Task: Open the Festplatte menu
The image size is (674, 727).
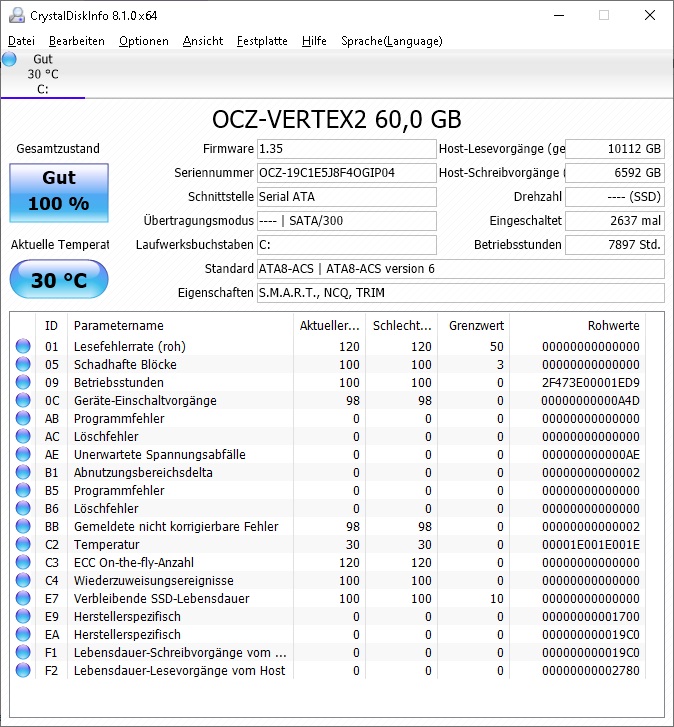Action: click(x=262, y=41)
